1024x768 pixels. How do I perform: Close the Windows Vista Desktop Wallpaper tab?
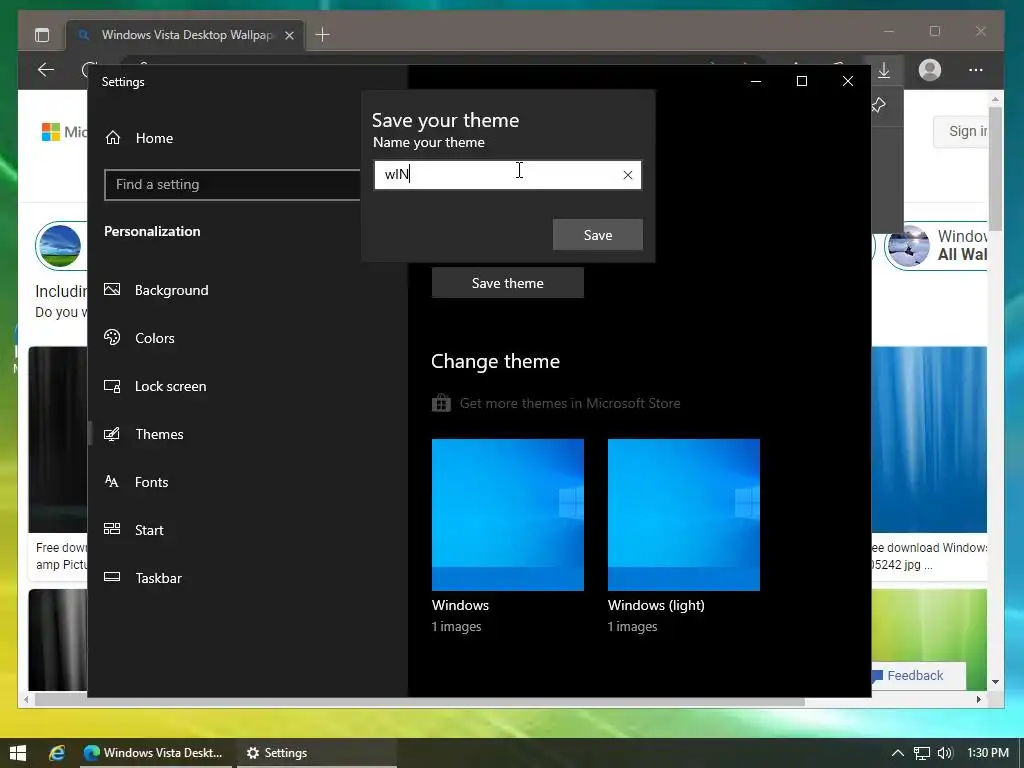tap(289, 35)
